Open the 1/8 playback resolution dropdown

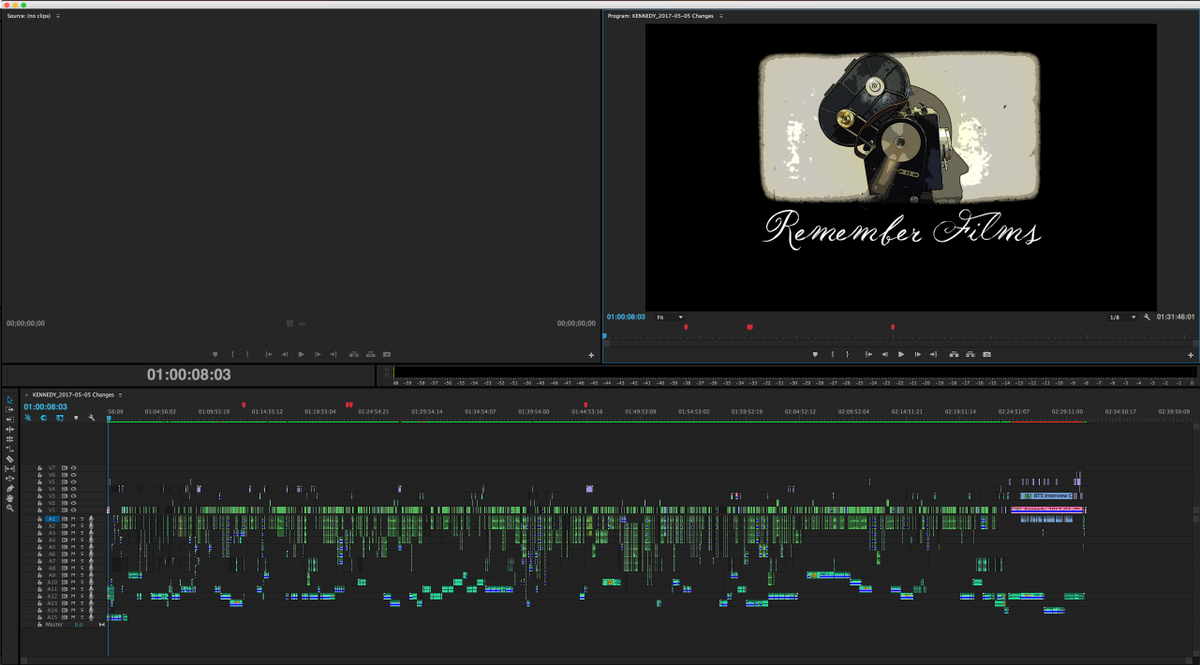pos(1122,317)
